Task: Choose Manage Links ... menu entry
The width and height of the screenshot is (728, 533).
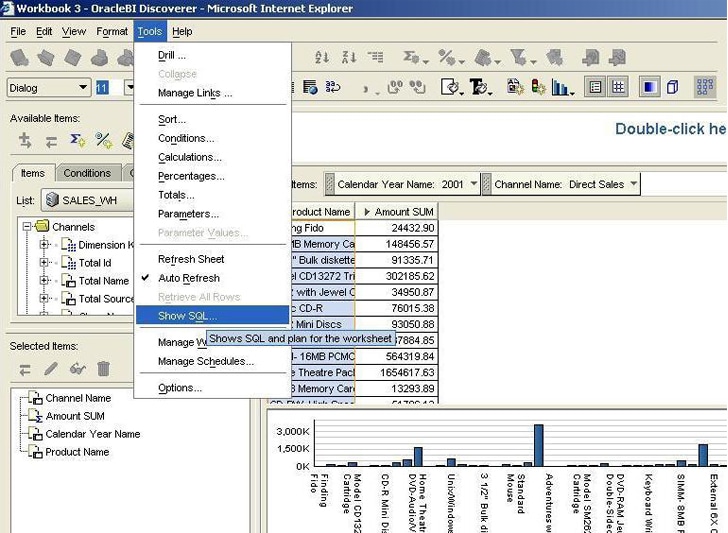Action: 213,93
